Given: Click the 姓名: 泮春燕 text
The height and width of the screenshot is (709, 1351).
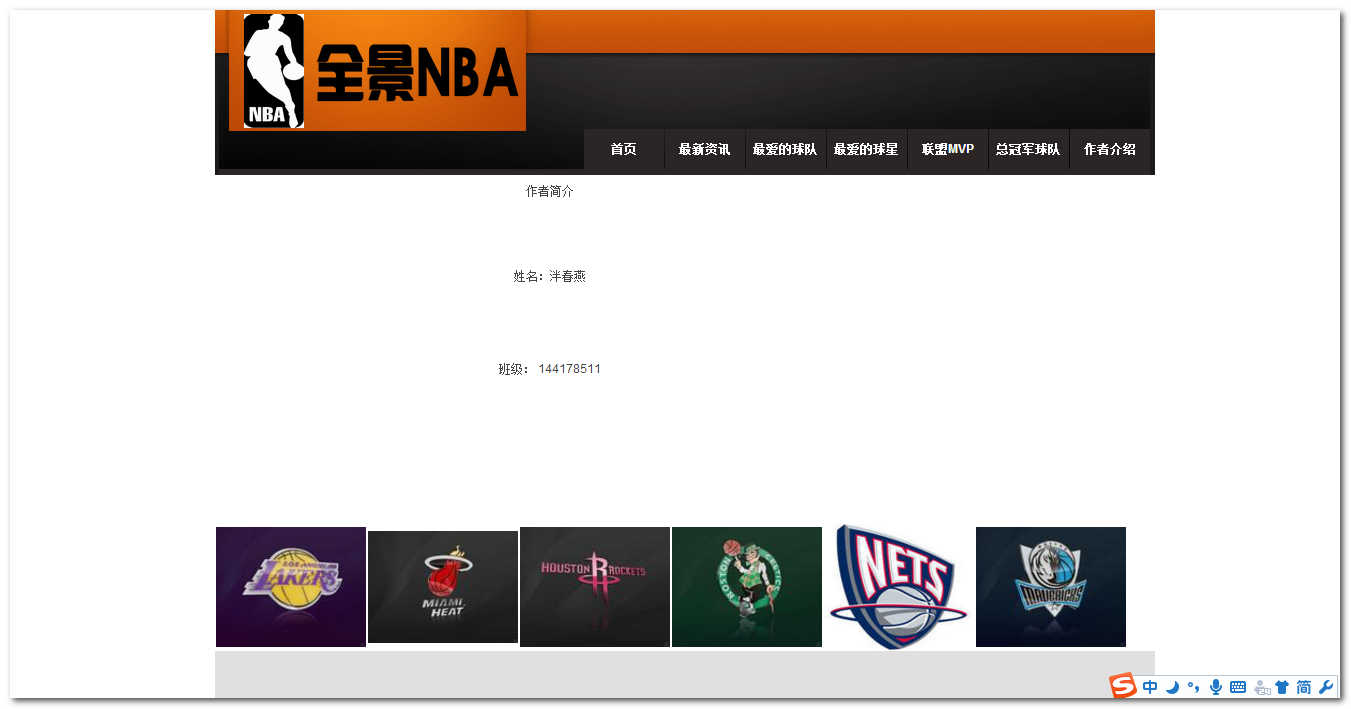Looking at the screenshot, I should click(x=550, y=276).
